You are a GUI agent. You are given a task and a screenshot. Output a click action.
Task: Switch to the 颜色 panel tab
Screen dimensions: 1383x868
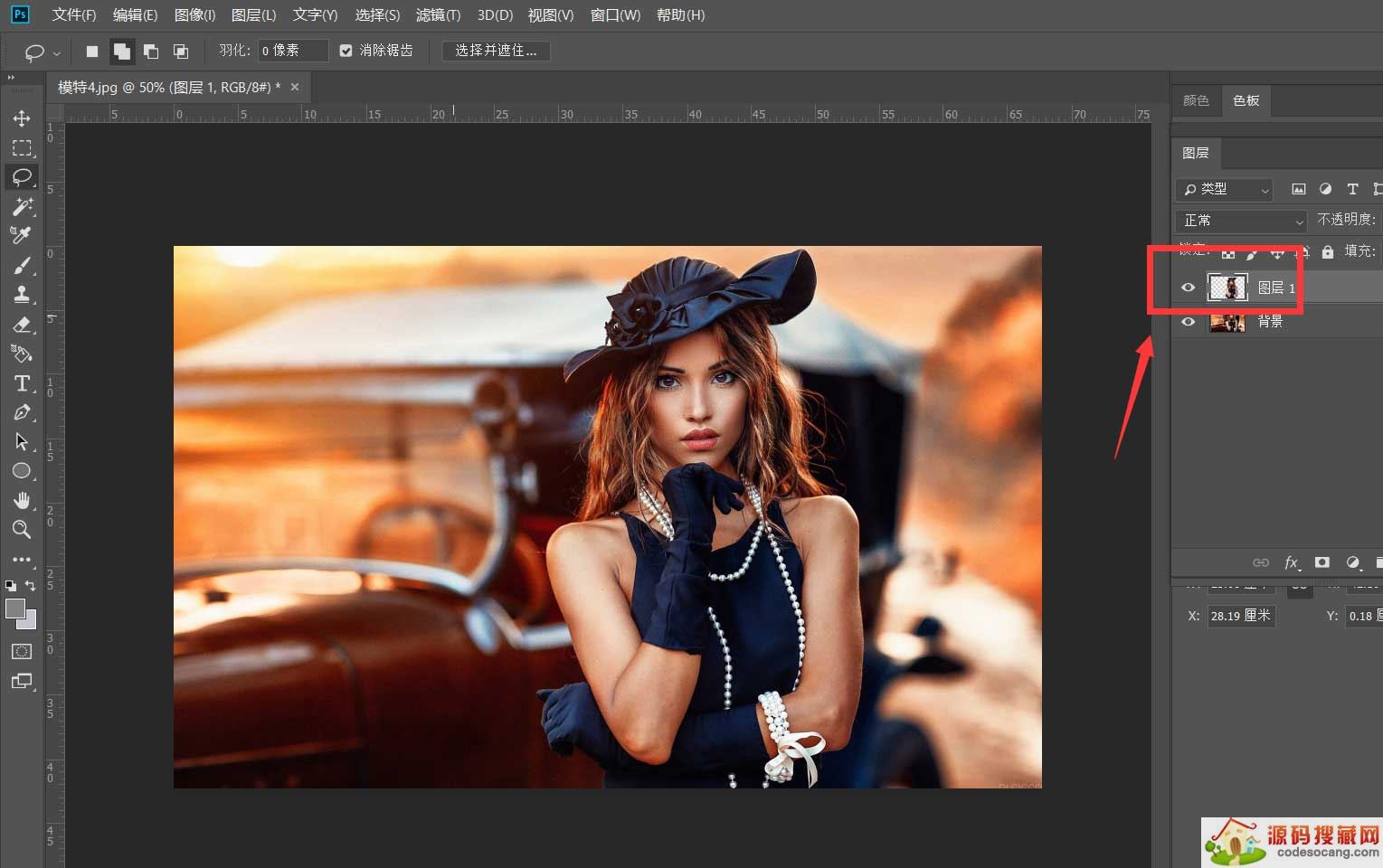coord(1196,100)
